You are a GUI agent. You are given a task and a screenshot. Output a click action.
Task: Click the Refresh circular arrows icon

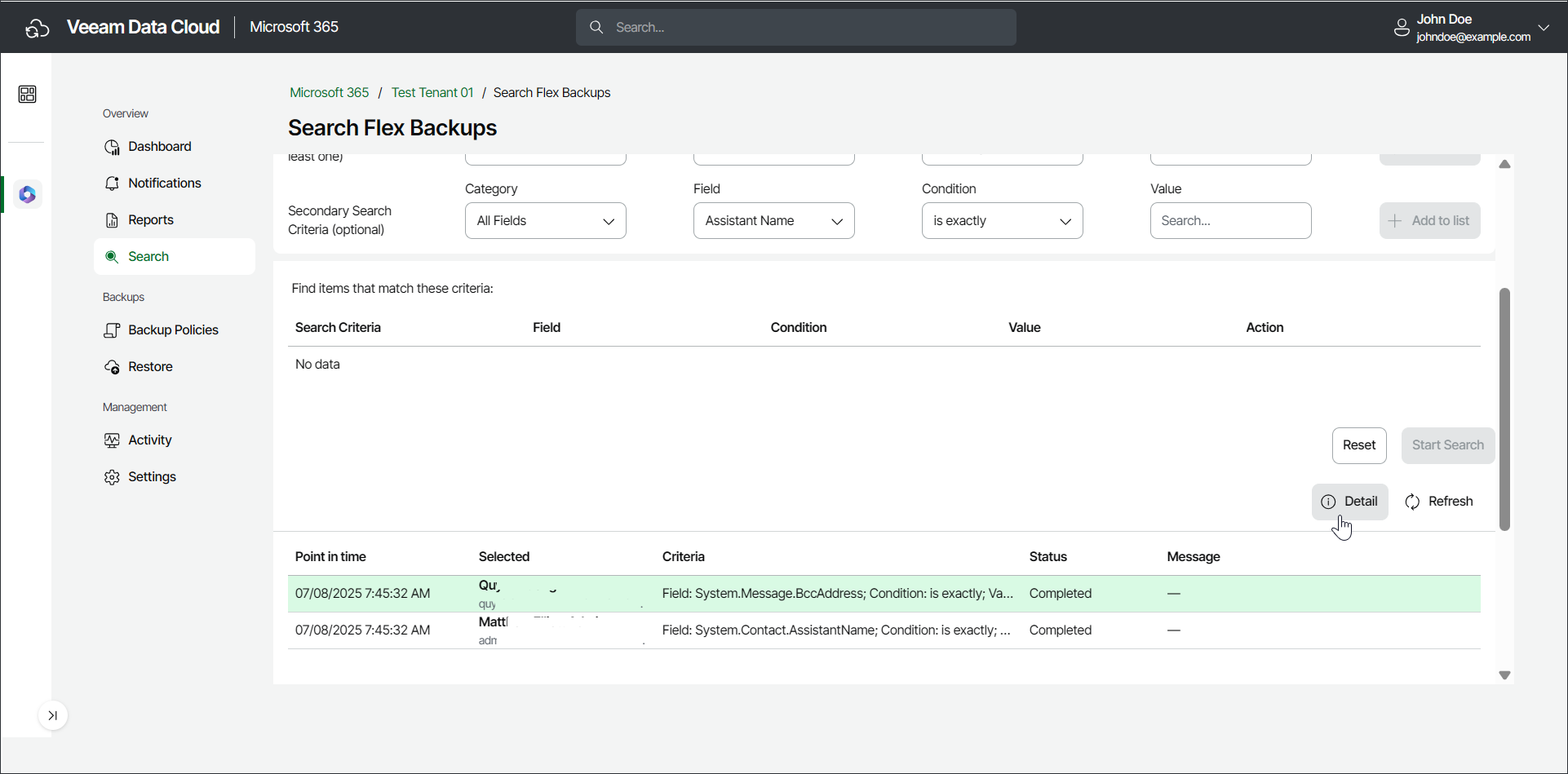point(1412,502)
